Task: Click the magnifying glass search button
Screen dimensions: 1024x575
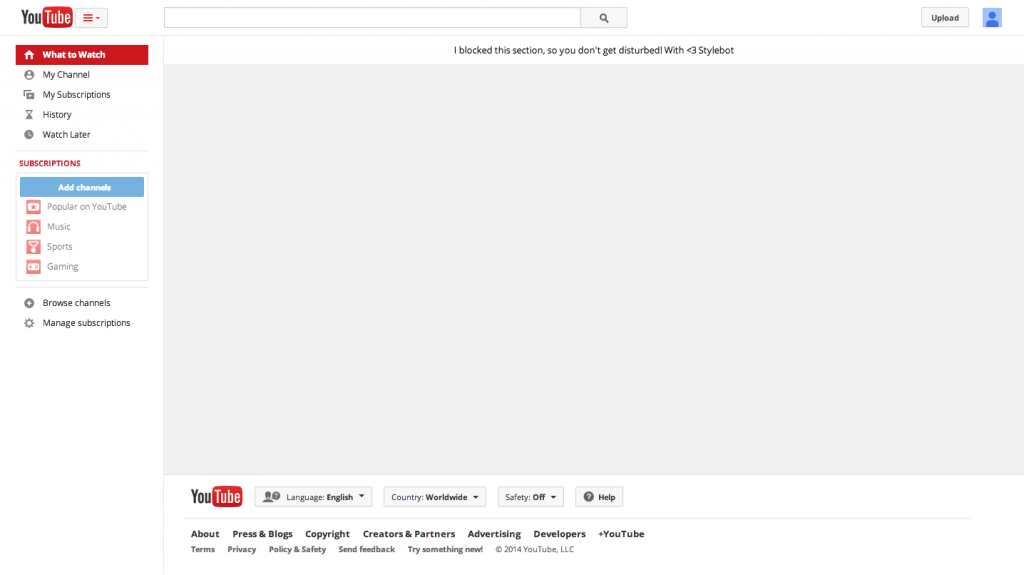Action: (x=604, y=18)
